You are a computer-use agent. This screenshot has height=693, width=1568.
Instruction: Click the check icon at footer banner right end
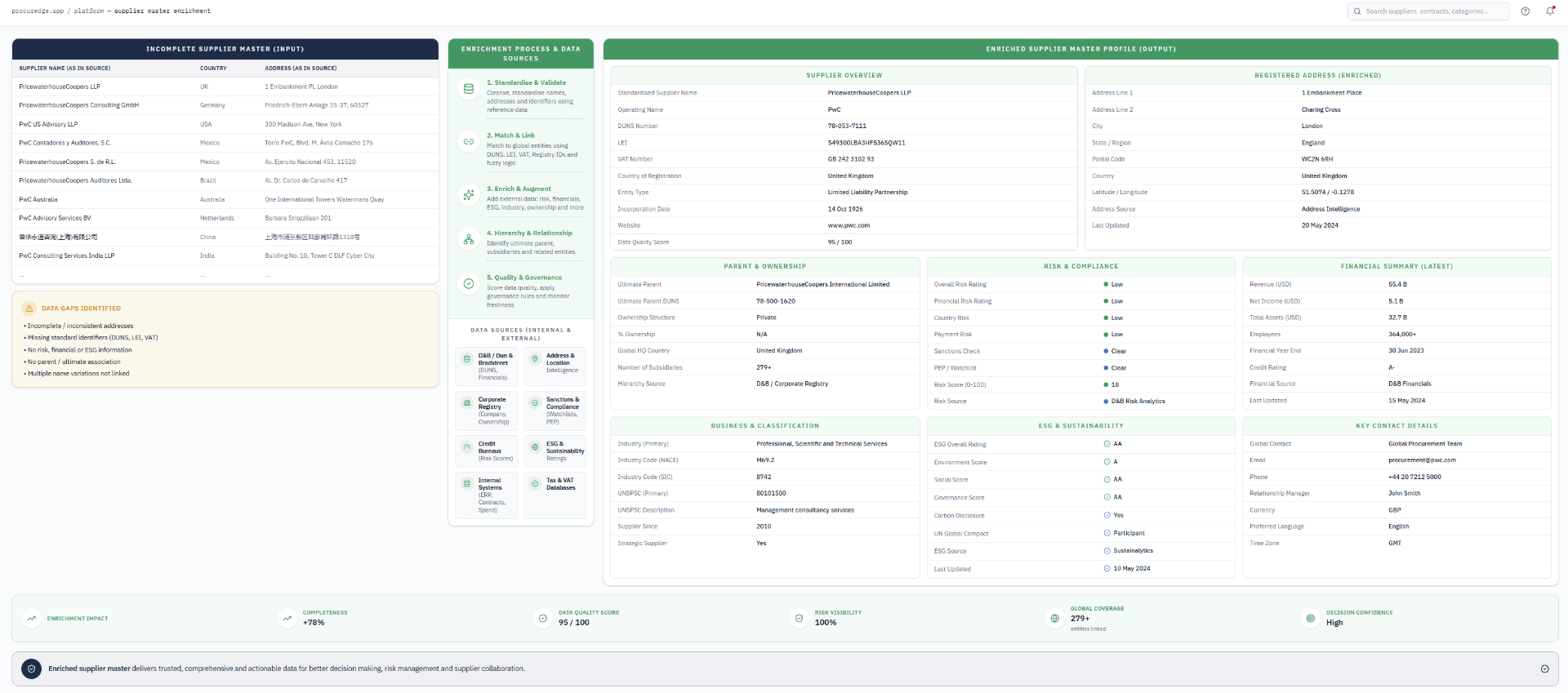(1545, 669)
